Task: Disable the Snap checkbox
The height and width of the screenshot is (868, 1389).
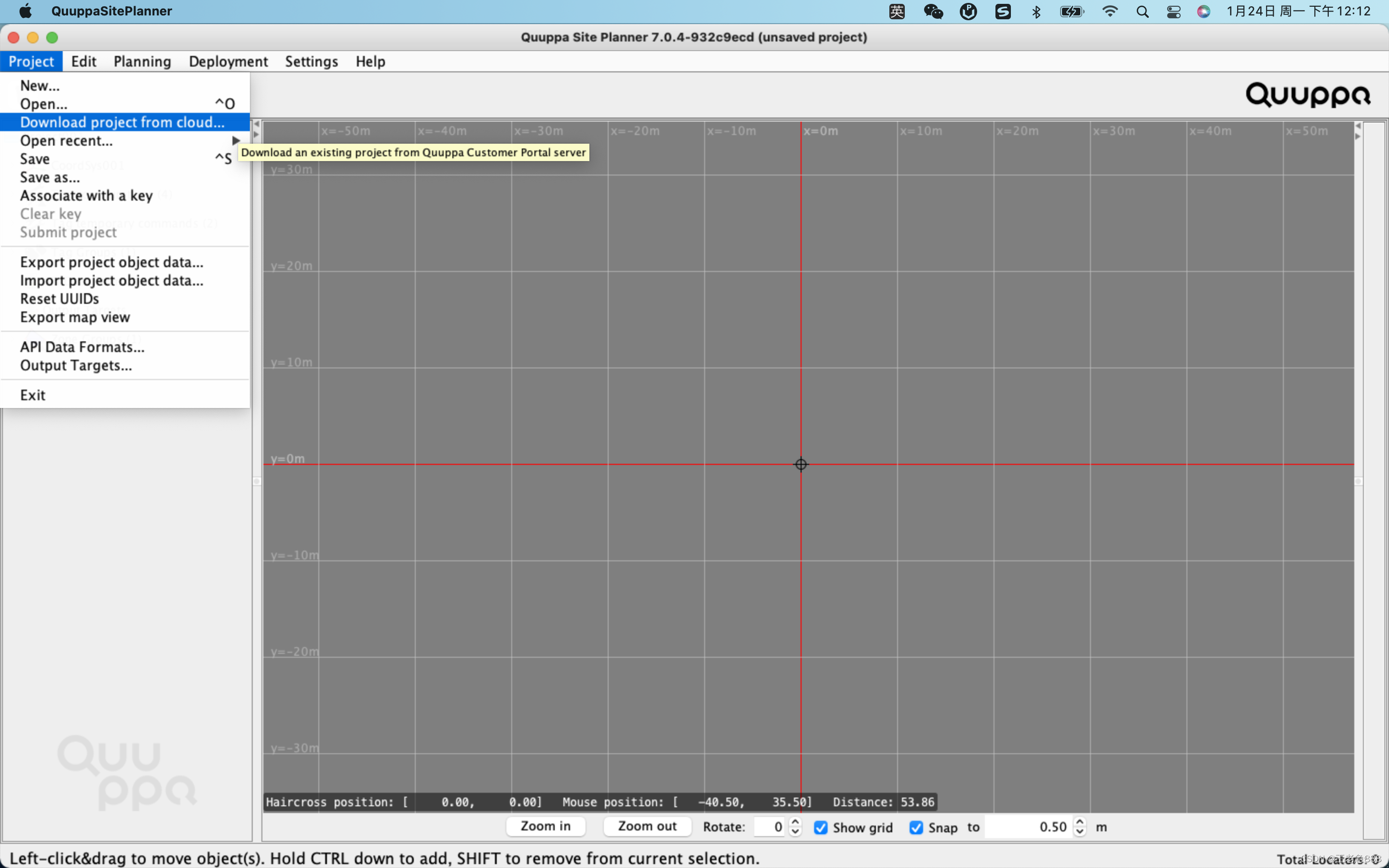Action: (916, 827)
